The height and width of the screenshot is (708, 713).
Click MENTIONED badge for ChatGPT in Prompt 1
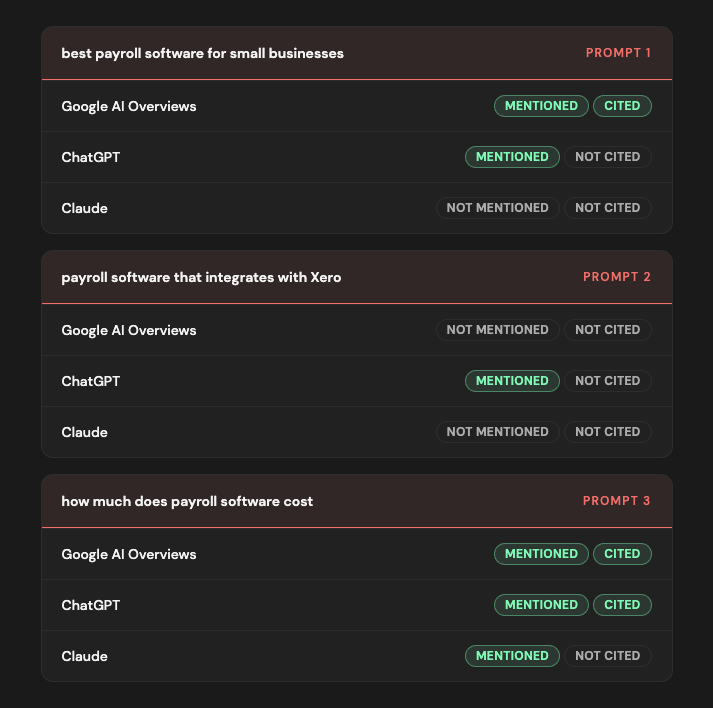[512, 157]
